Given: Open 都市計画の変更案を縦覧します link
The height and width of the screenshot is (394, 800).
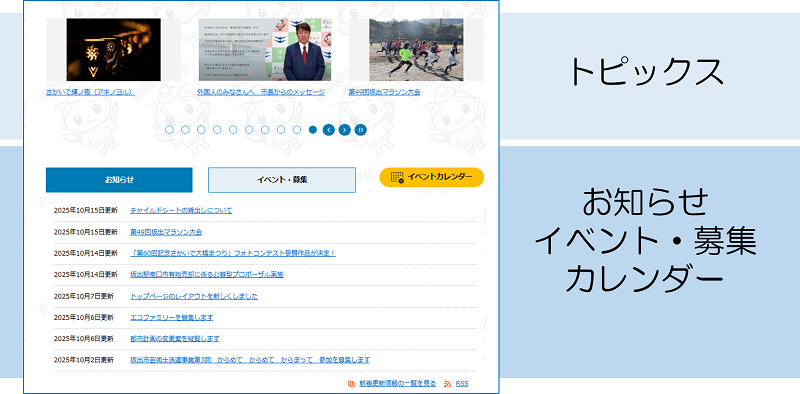Looking at the screenshot, I should [x=175, y=339].
